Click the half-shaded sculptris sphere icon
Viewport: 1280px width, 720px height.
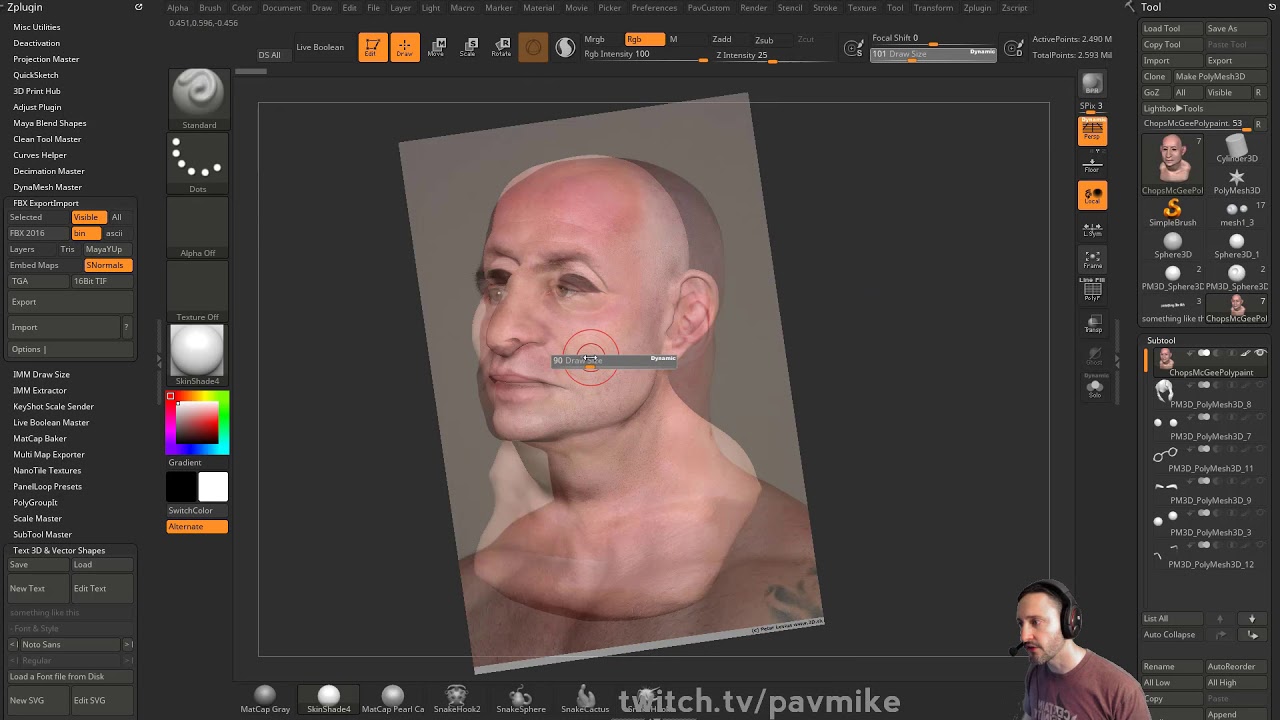(565, 47)
